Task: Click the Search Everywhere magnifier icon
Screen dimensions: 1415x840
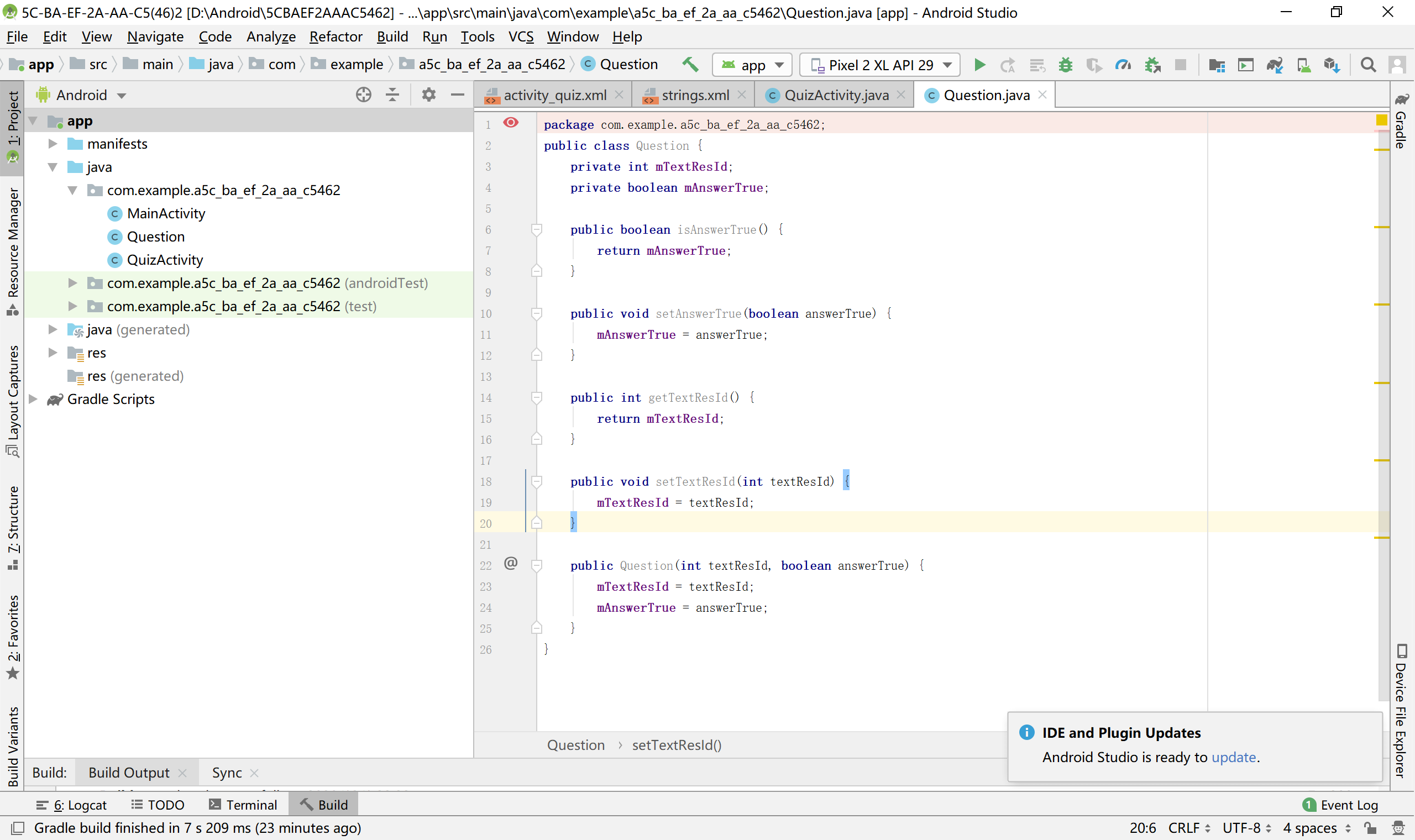Action: [x=1368, y=65]
